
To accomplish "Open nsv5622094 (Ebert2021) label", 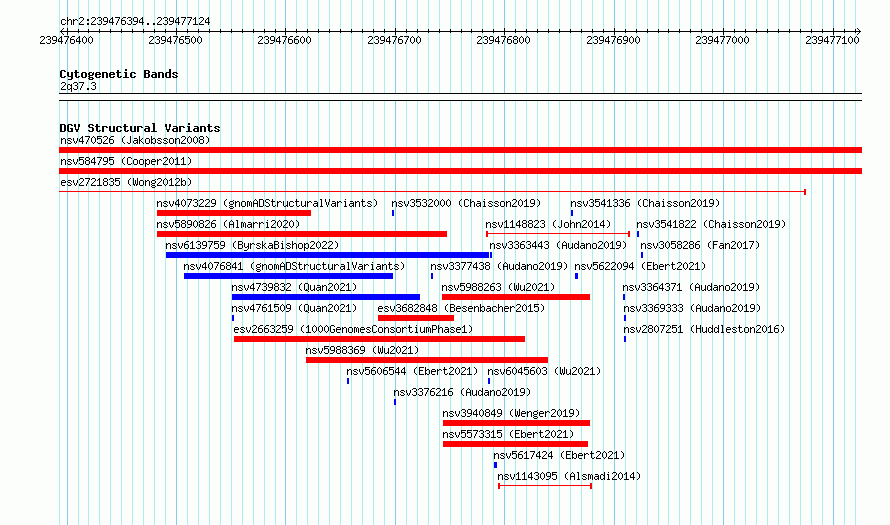I will (640, 266).
